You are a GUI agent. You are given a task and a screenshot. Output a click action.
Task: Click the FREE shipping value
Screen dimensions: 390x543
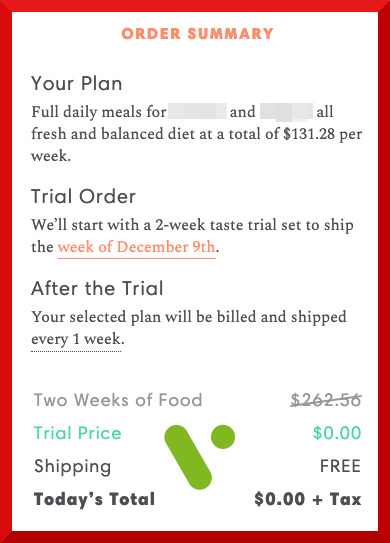click(340, 466)
